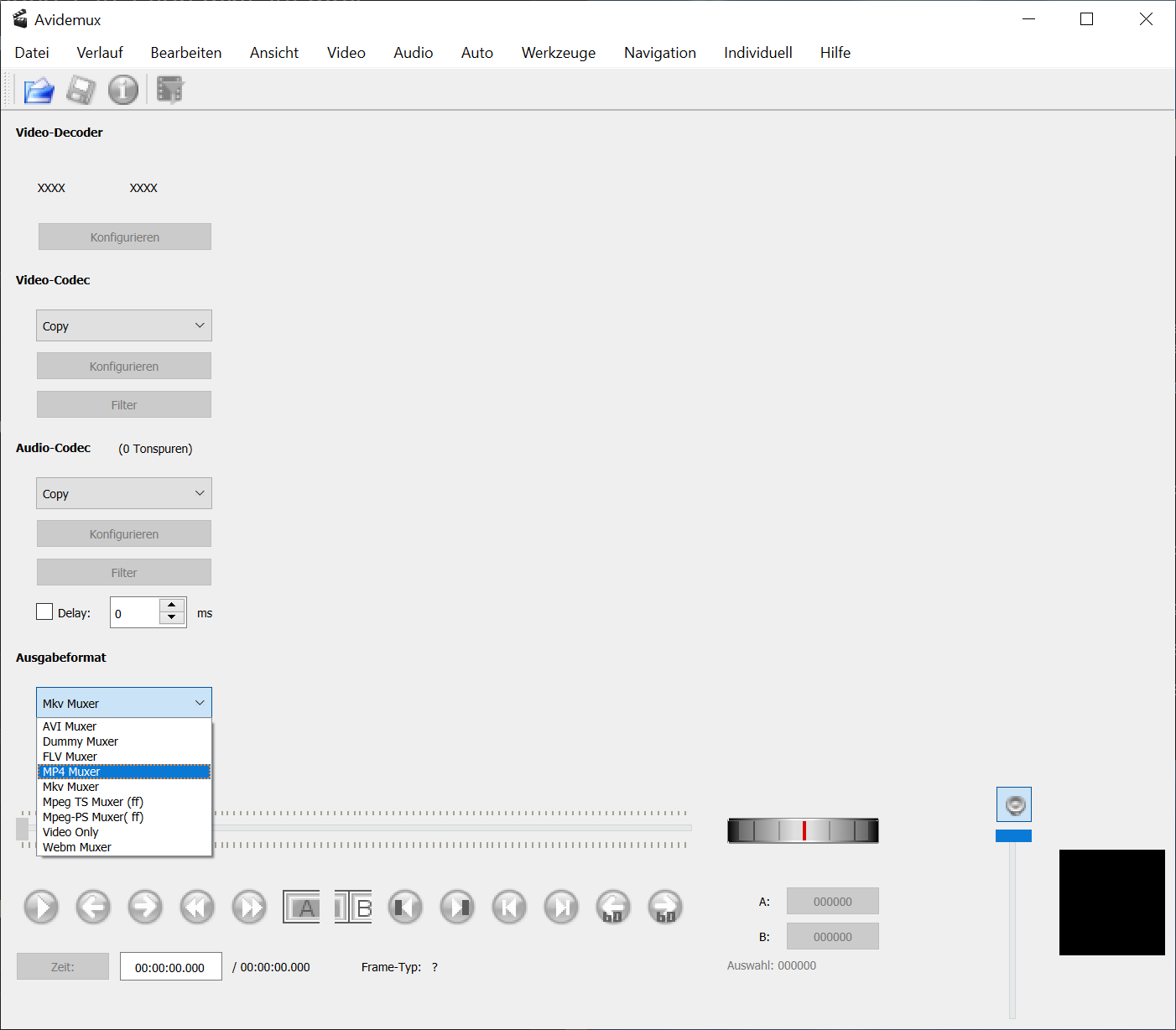Show video information via the info icon
The height and width of the screenshot is (1030, 1176).
[123, 90]
